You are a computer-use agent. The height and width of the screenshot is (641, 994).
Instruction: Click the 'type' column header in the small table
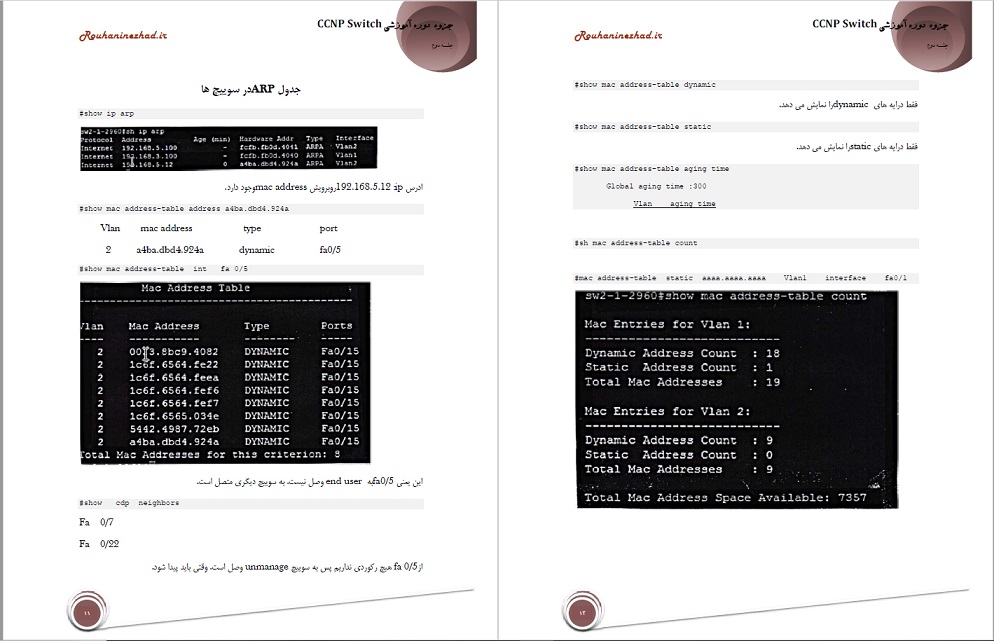coord(252,229)
